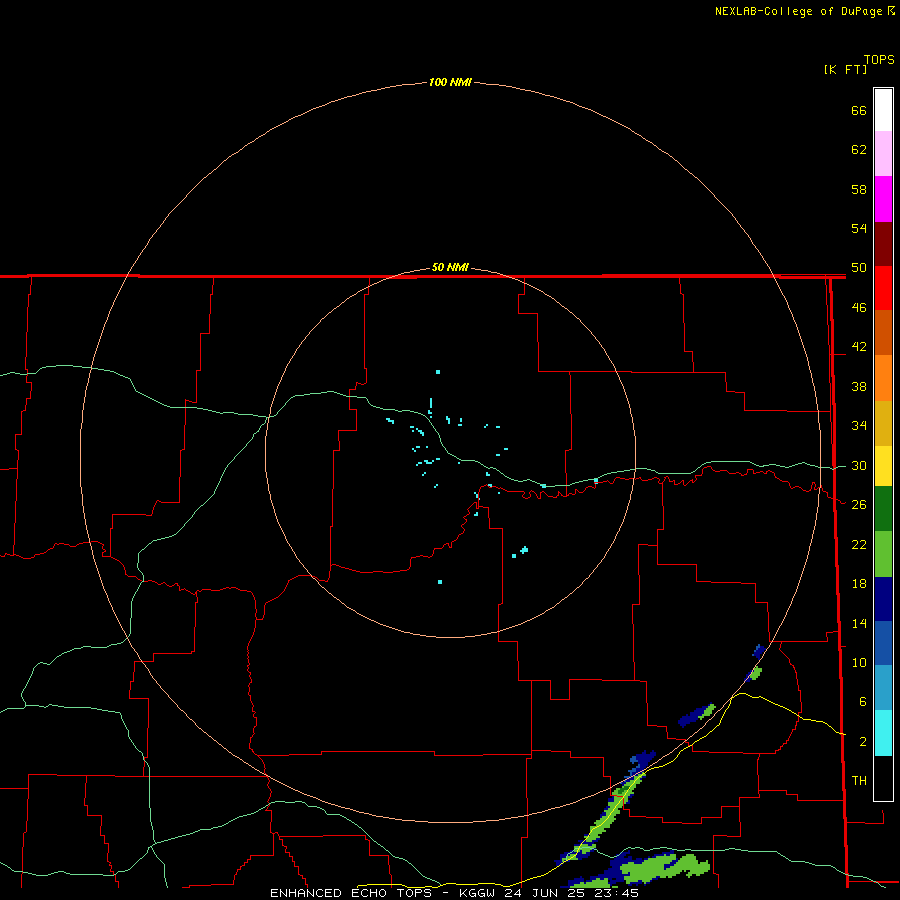
Task: Click the 42 scale value
Action: 859,347
